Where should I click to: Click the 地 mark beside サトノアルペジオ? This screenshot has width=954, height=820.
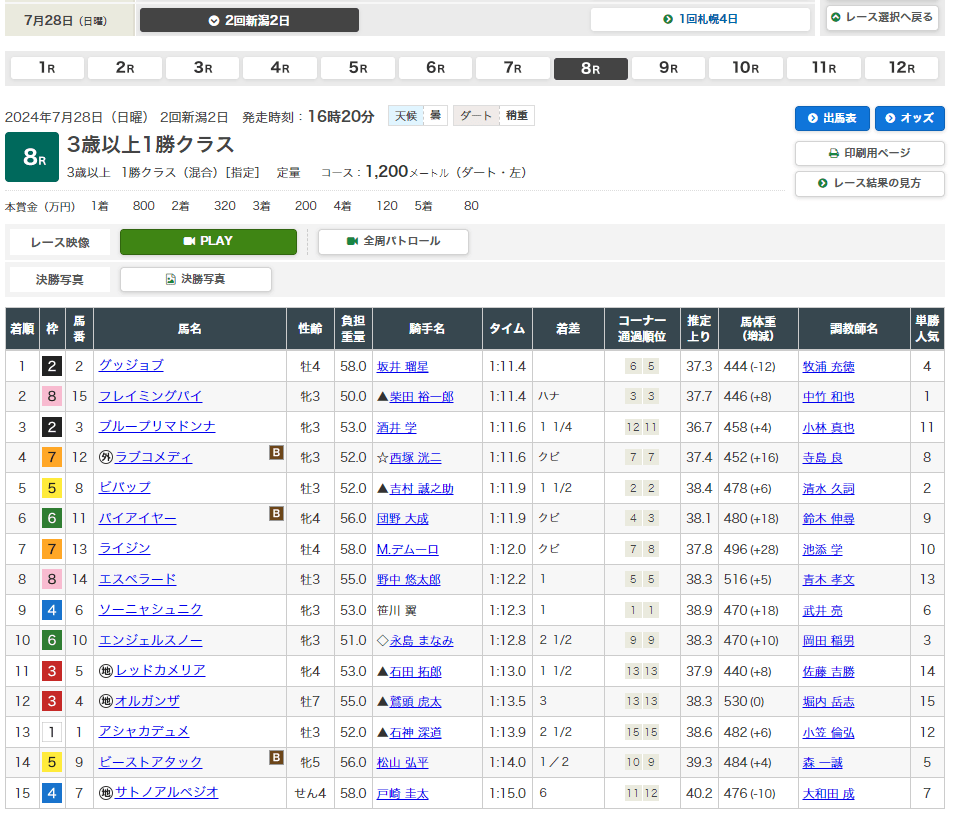coord(106,793)
